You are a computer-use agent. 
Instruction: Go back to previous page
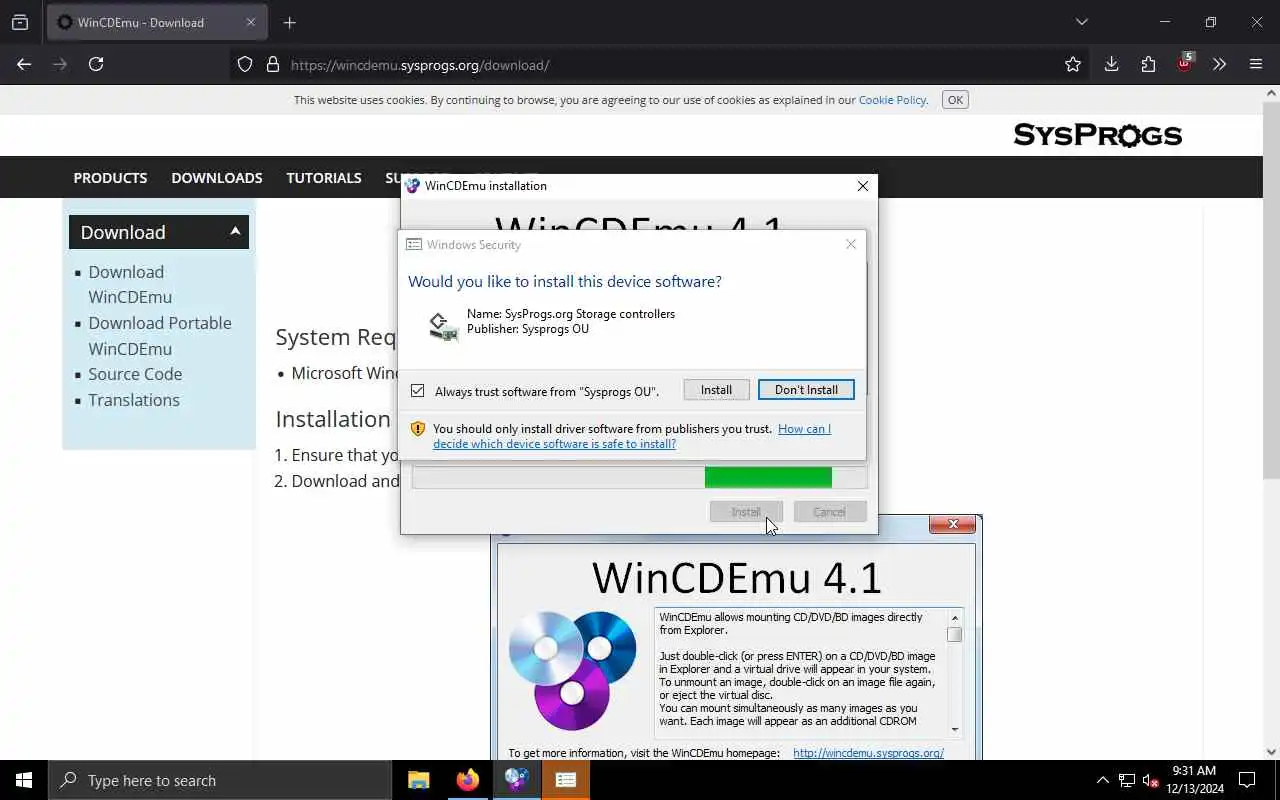(x=24, y=64)
